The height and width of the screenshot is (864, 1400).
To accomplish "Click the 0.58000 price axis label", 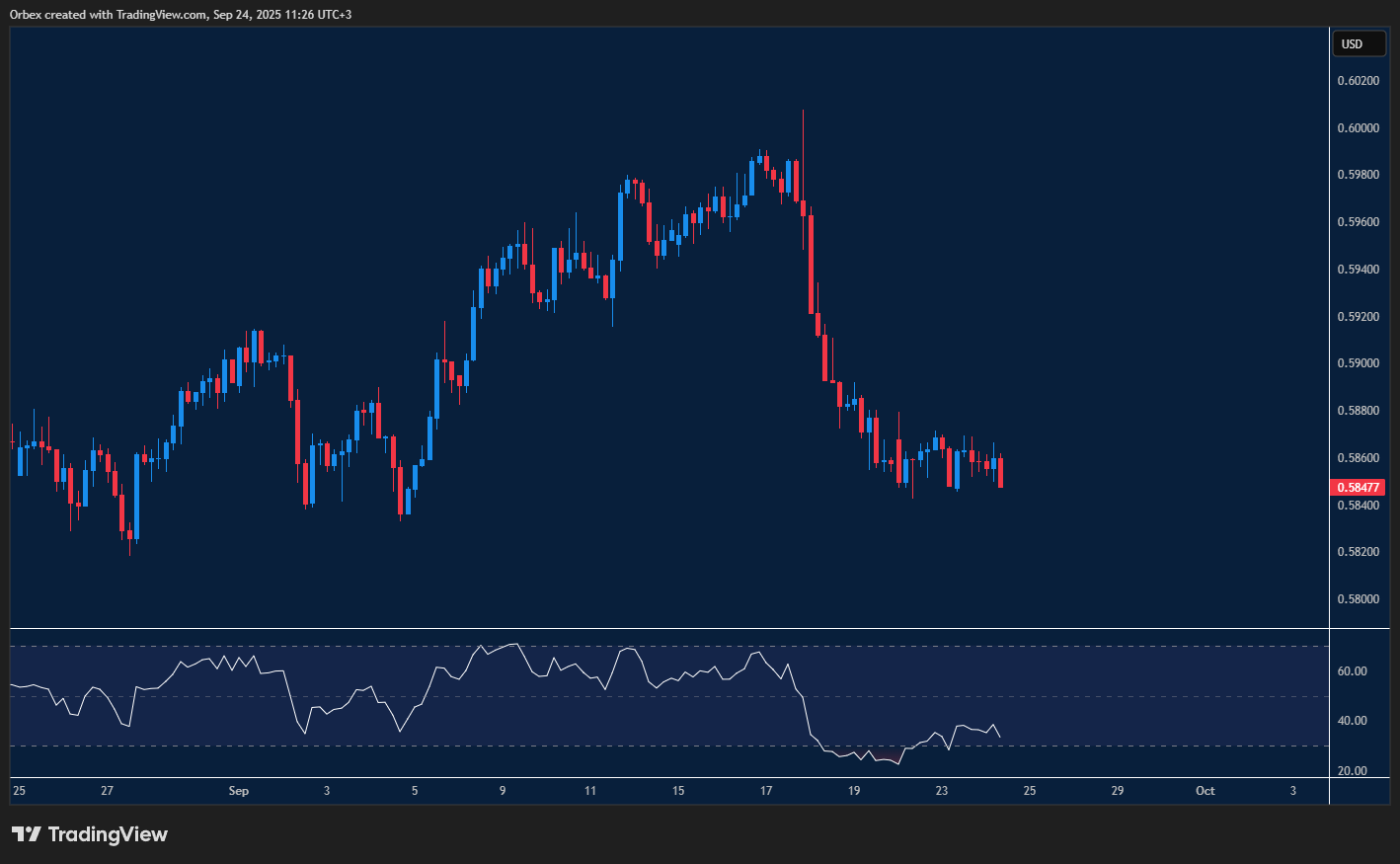I will [x=1358, y=598].
